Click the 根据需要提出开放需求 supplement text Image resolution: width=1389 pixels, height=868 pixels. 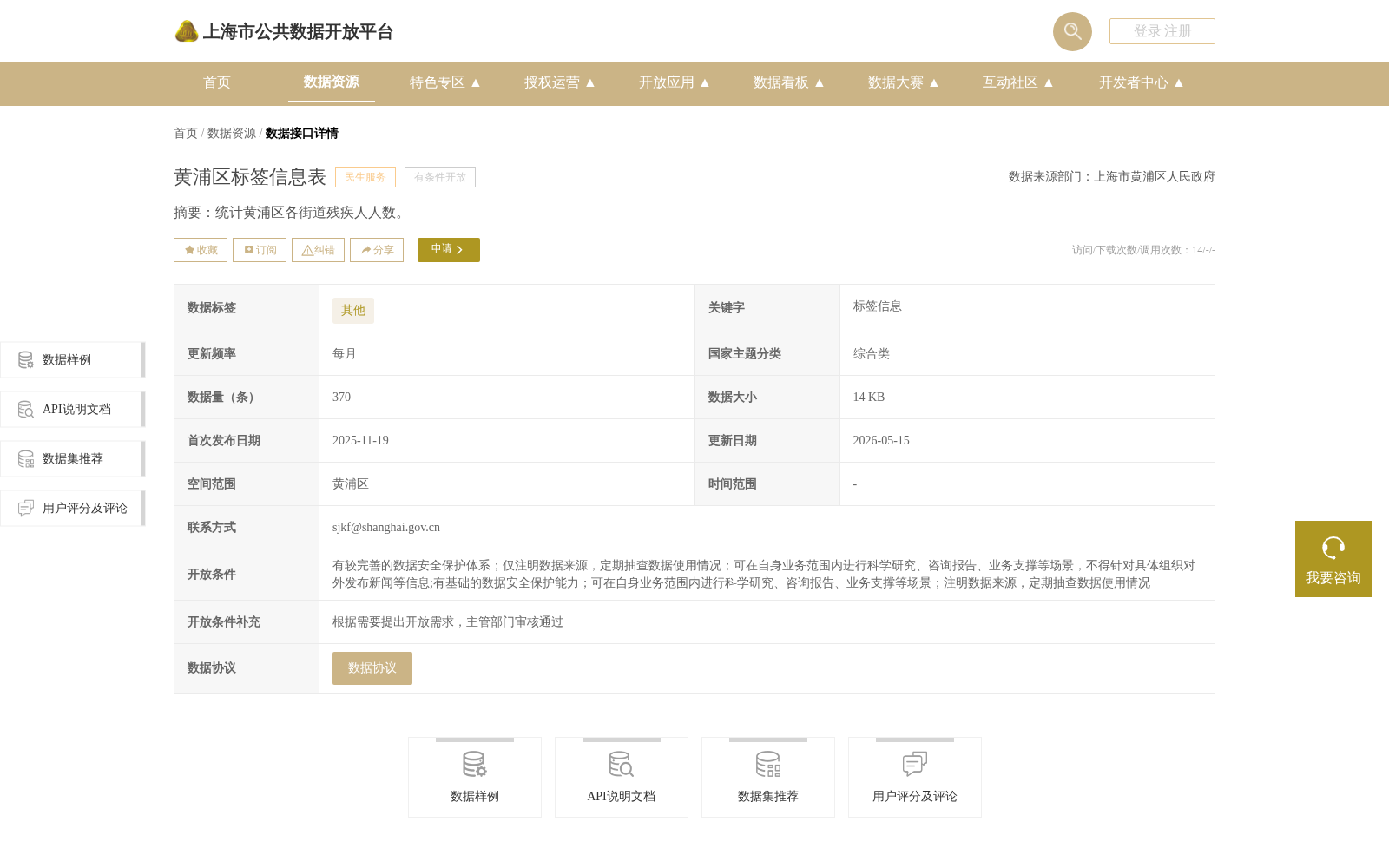click(448, 621)
